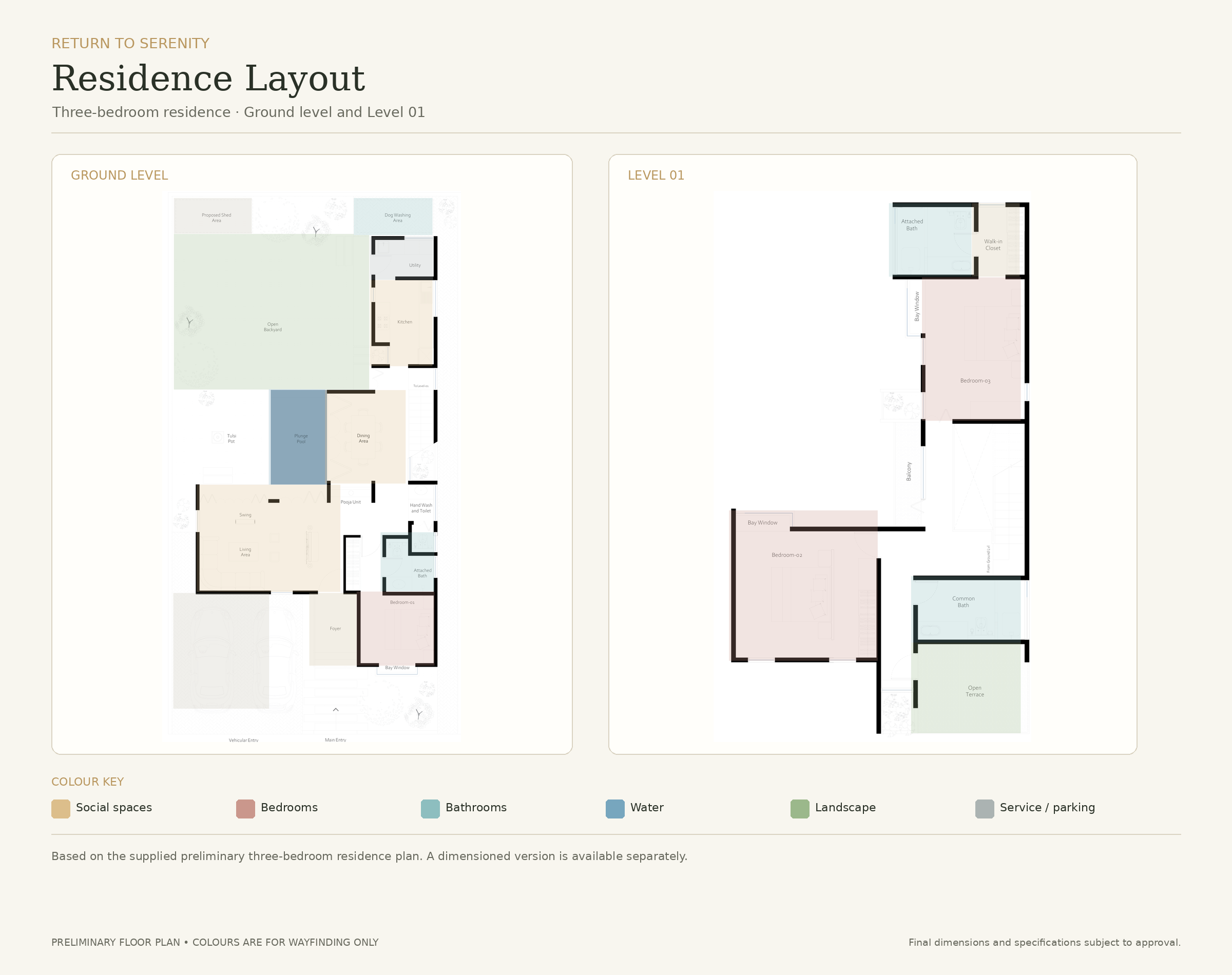Click the Bathrooms colour swatch

pyautogui.click(x=431, y=809)
